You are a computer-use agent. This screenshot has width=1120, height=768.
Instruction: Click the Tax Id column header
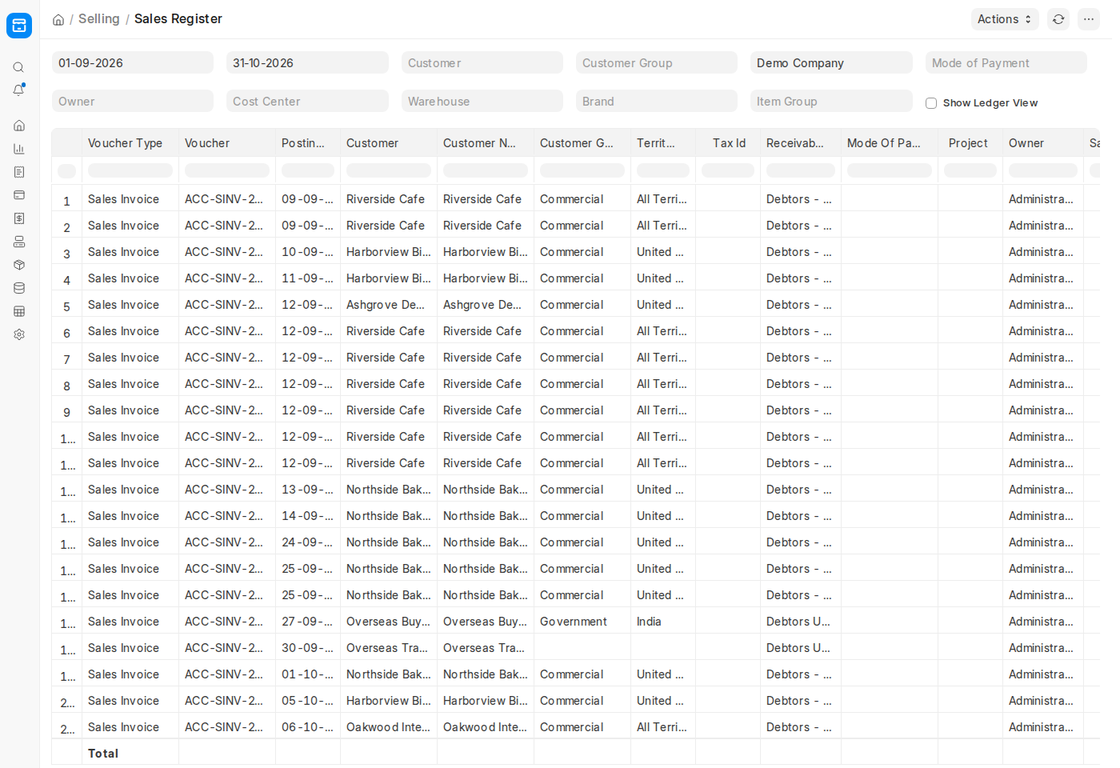pos(729,143)
